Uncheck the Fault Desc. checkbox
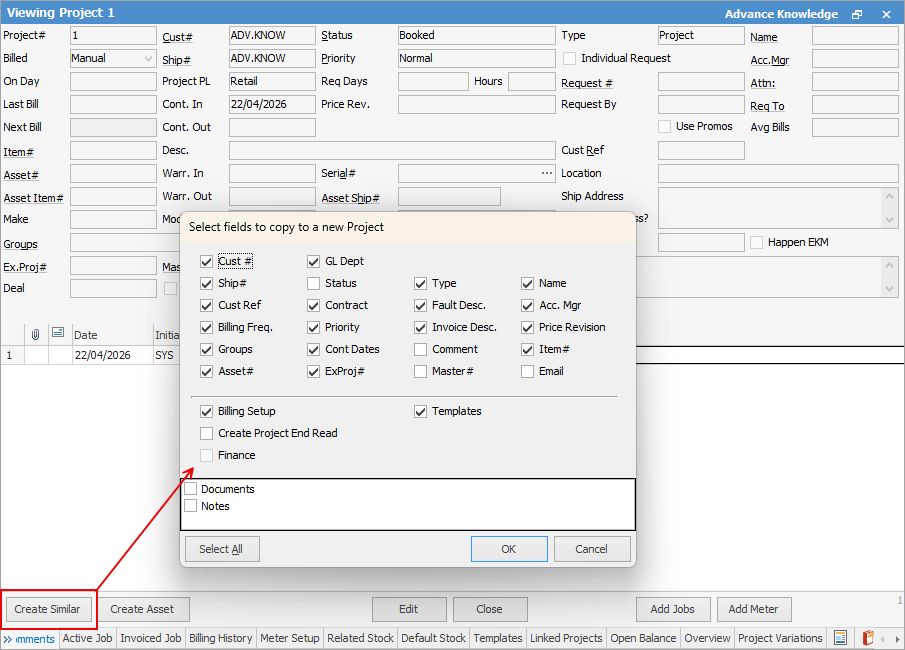 [x=421, y=305]
